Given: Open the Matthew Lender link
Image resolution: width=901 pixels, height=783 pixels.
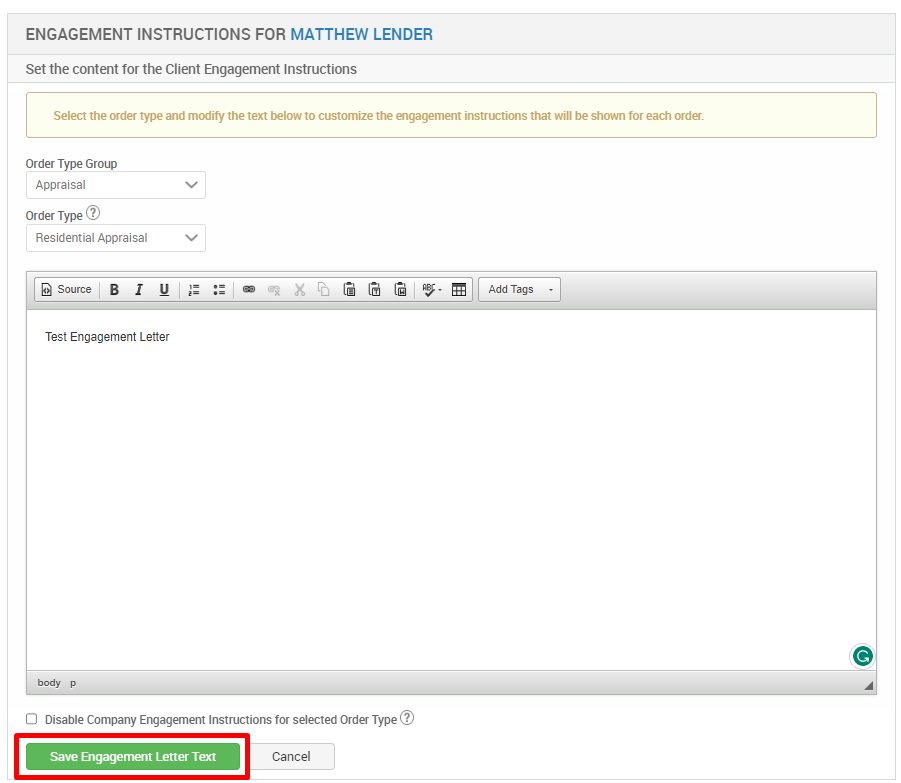Looking at the screenshot, I should click(361, 34).
